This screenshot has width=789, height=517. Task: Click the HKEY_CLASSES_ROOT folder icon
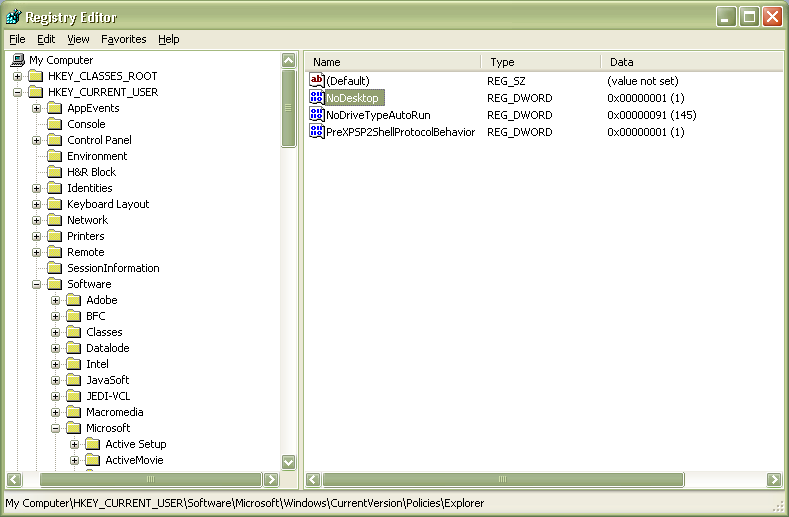(36, 76)
